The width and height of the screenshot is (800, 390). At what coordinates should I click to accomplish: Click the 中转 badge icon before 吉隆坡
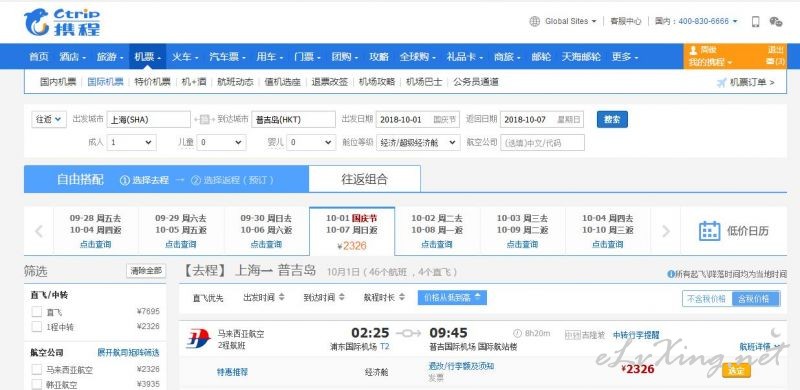pyautogui.click(x=572, y=335)
